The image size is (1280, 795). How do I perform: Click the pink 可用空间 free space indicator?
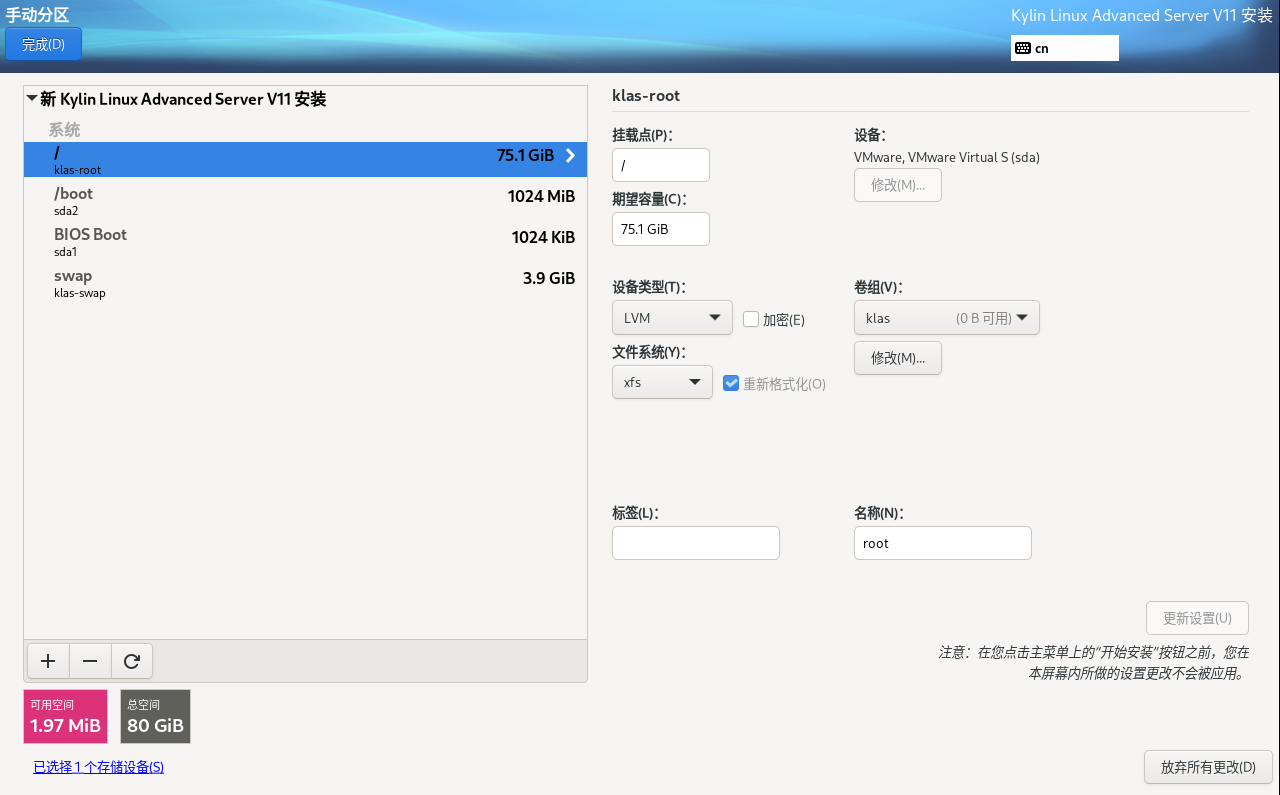[65, 716]
